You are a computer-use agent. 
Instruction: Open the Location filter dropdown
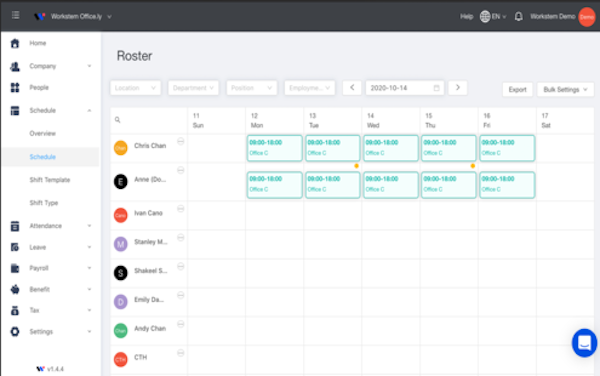click(135, 88)
